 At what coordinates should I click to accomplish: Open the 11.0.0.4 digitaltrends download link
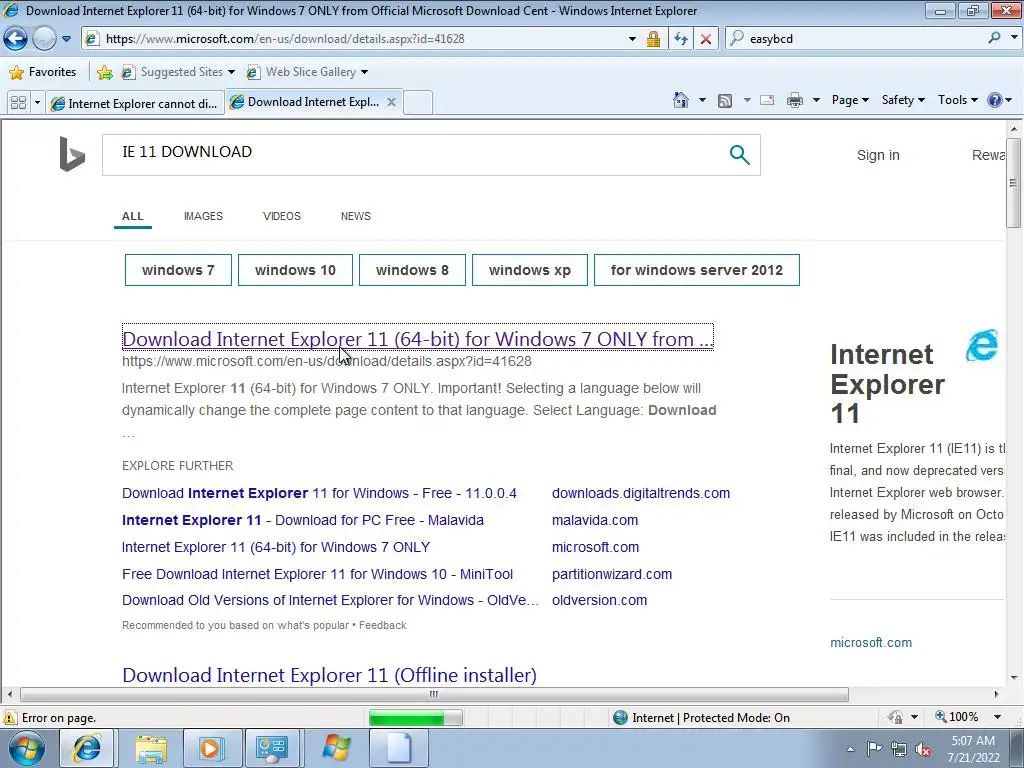point(319,493)
